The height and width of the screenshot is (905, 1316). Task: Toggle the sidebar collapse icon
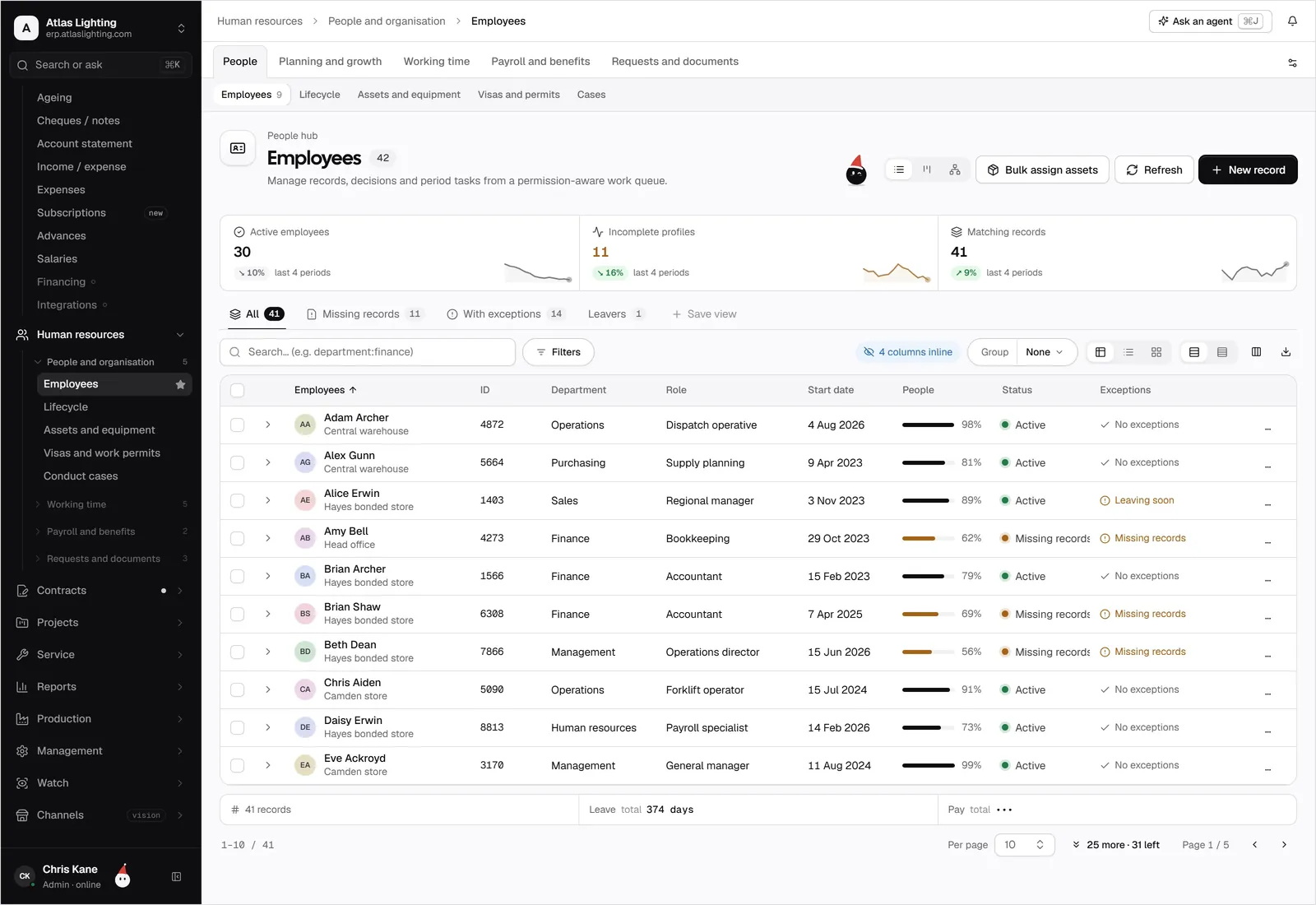176,877
